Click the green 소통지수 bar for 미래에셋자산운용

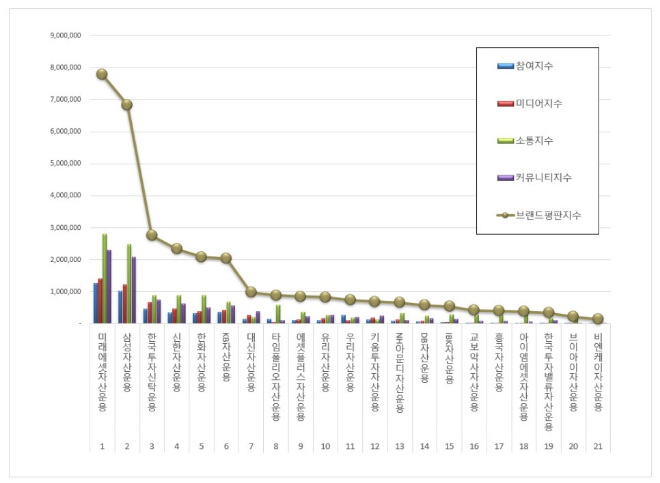tap(105, 278)
